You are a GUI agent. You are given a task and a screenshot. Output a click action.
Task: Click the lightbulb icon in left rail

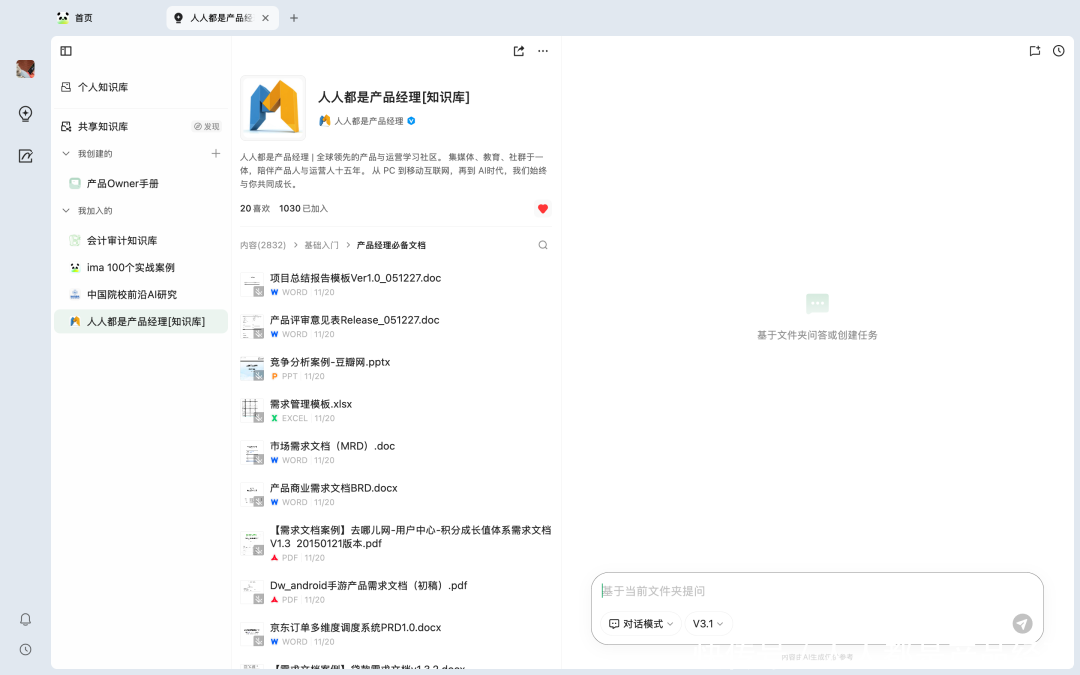click(x=26, y=114)
